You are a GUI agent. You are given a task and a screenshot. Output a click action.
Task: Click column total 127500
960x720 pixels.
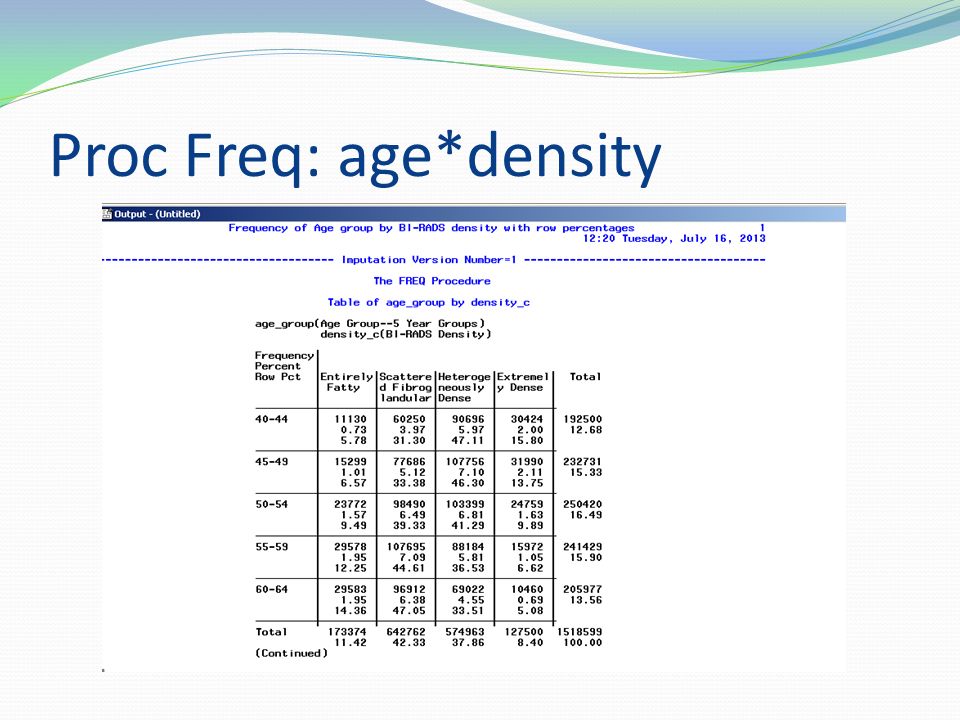click(x=523, y=632)
